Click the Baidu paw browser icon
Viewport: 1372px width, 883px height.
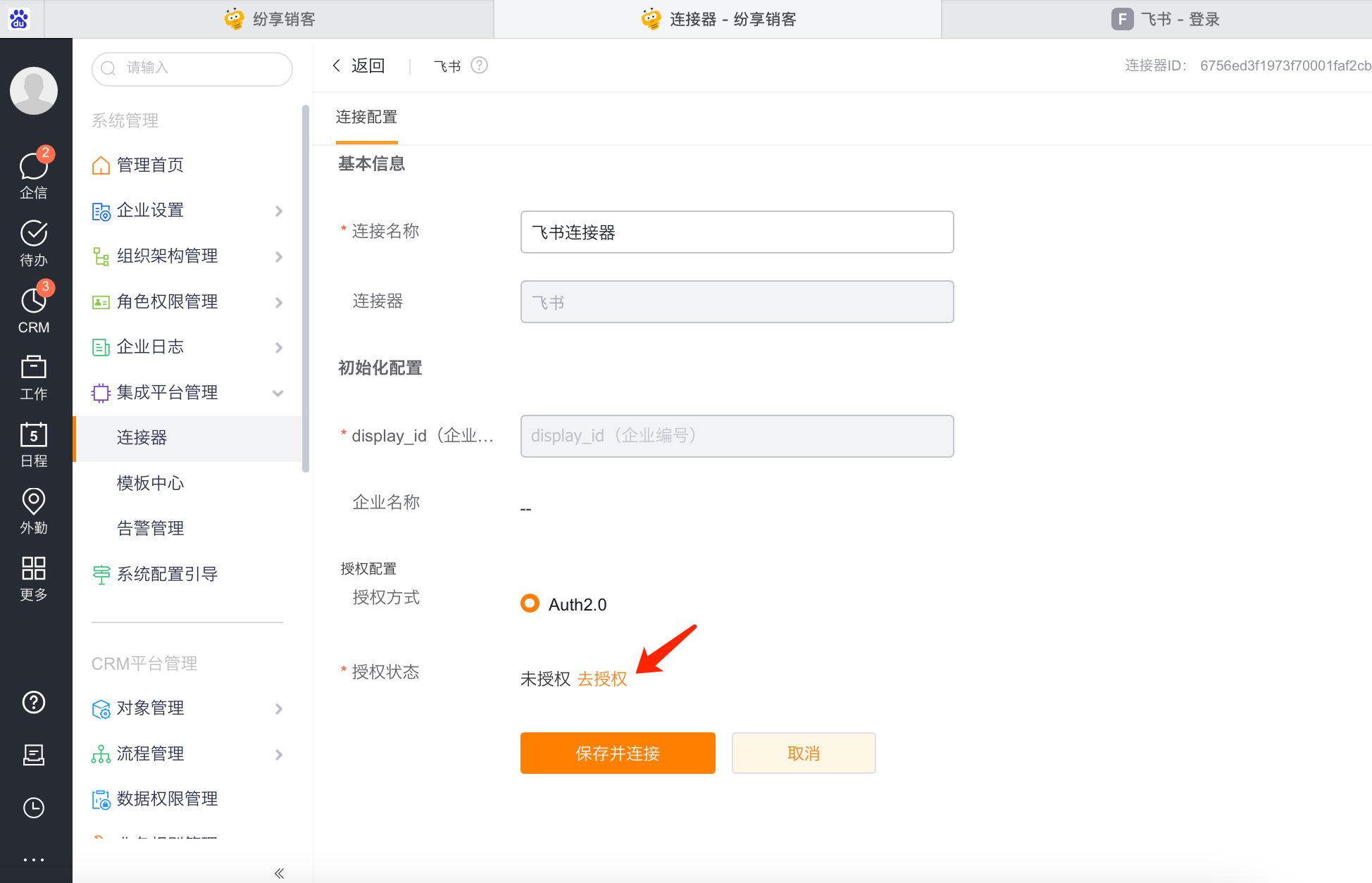(x=19, y=19)
